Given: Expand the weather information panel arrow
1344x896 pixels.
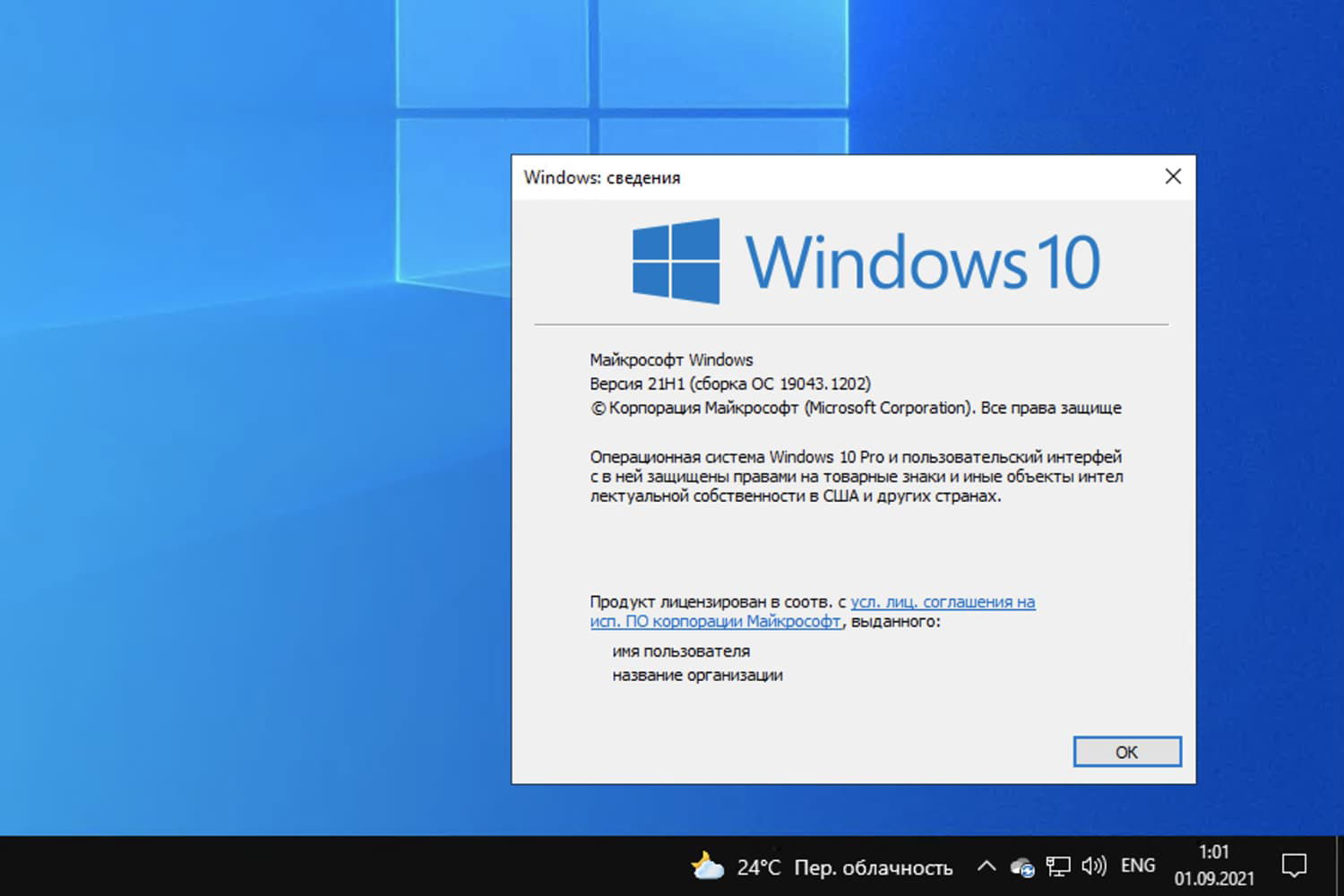Looking at the screenshot, I should coord(986,865).
